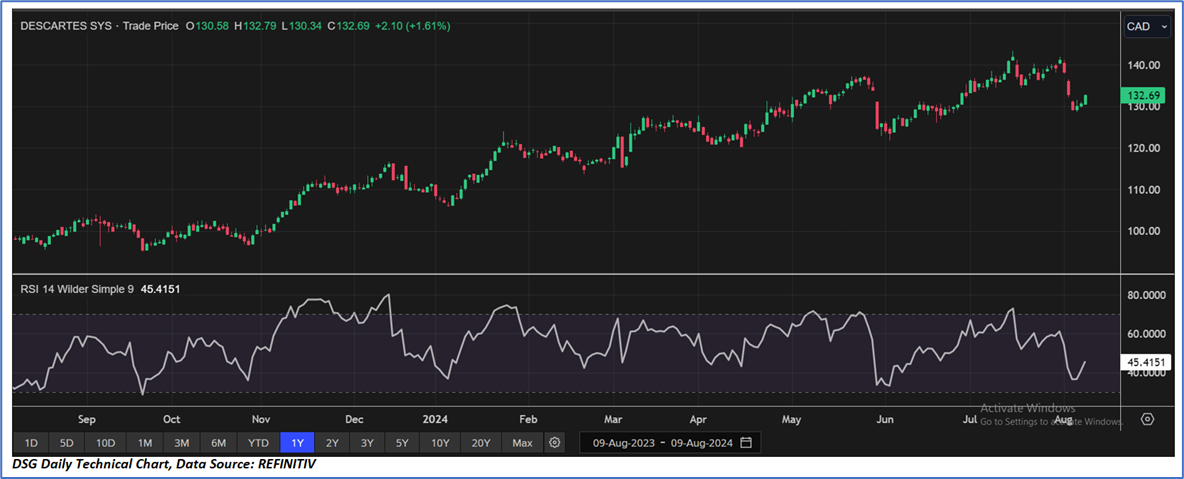The image size is (1184, 479).
Task: Click the RSI 14 Wilder Simple label
Action: [x=76, y=289]
